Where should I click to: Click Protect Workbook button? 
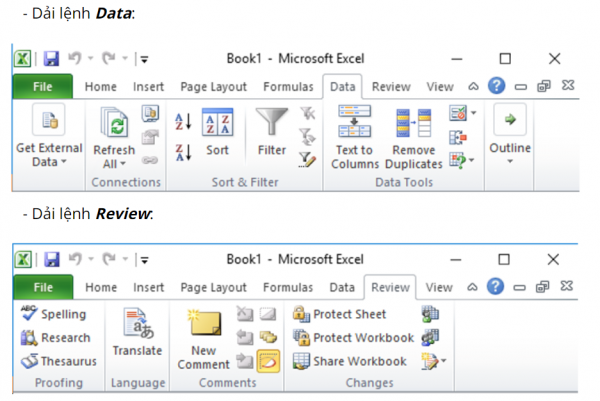point(353,337)
